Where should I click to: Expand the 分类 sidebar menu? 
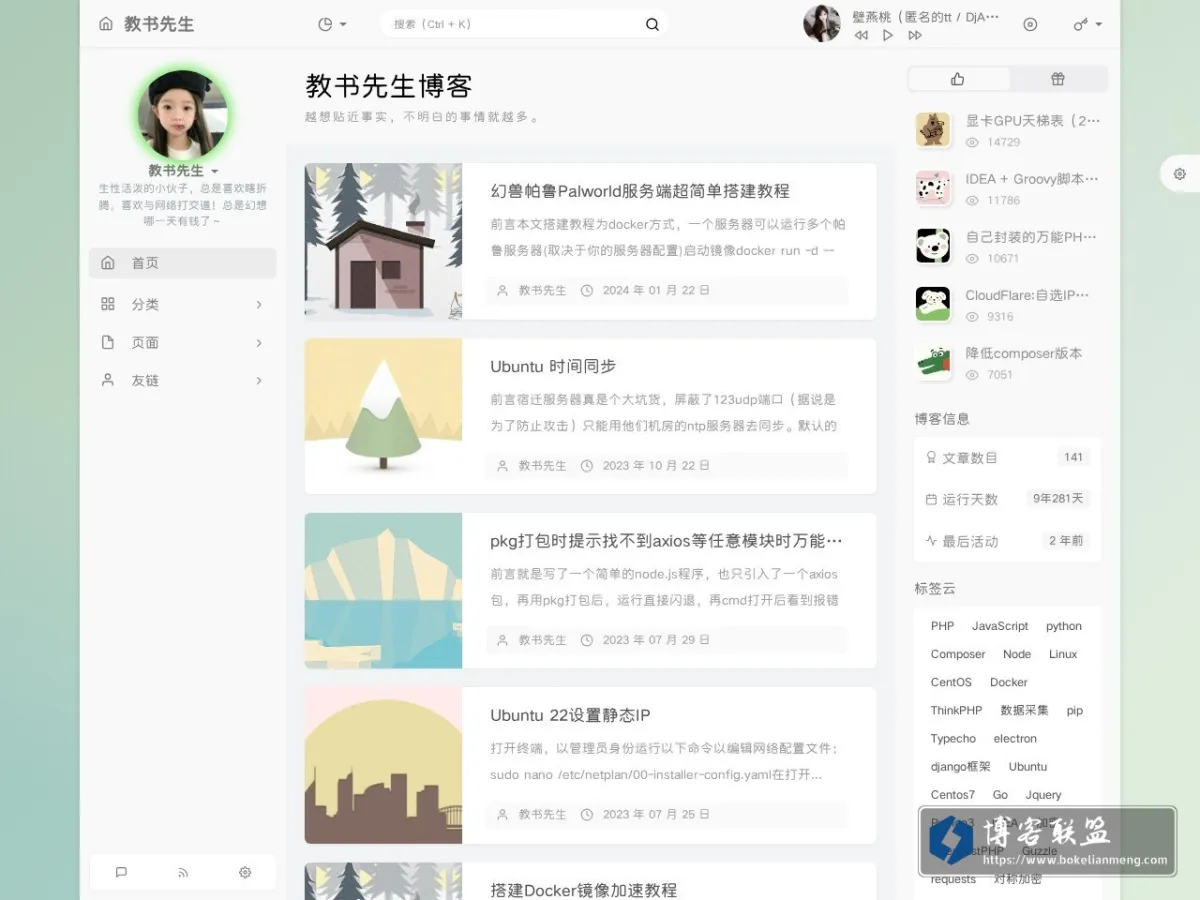[x=183, y=304]
